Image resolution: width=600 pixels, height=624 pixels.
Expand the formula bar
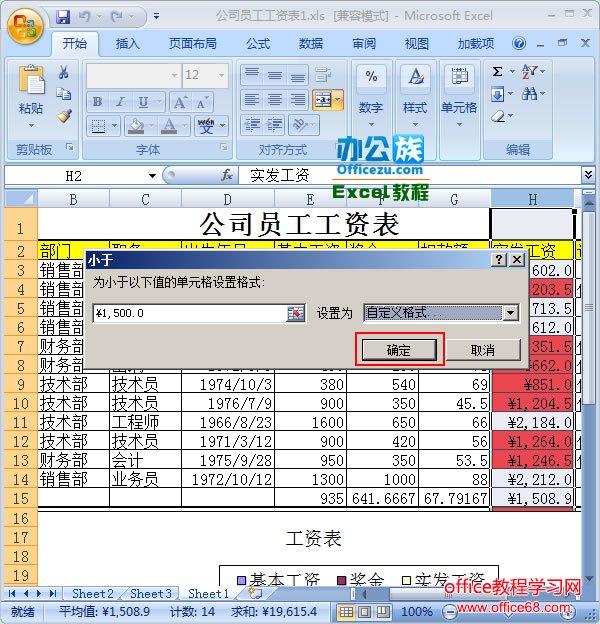point(588,174)
